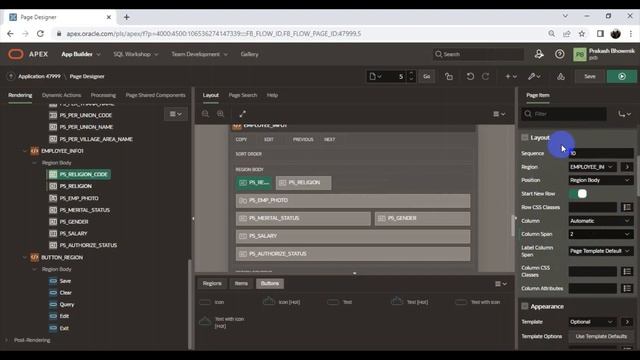
Task: Open the Position dropdown Region Body
Action: pos(601,180)
